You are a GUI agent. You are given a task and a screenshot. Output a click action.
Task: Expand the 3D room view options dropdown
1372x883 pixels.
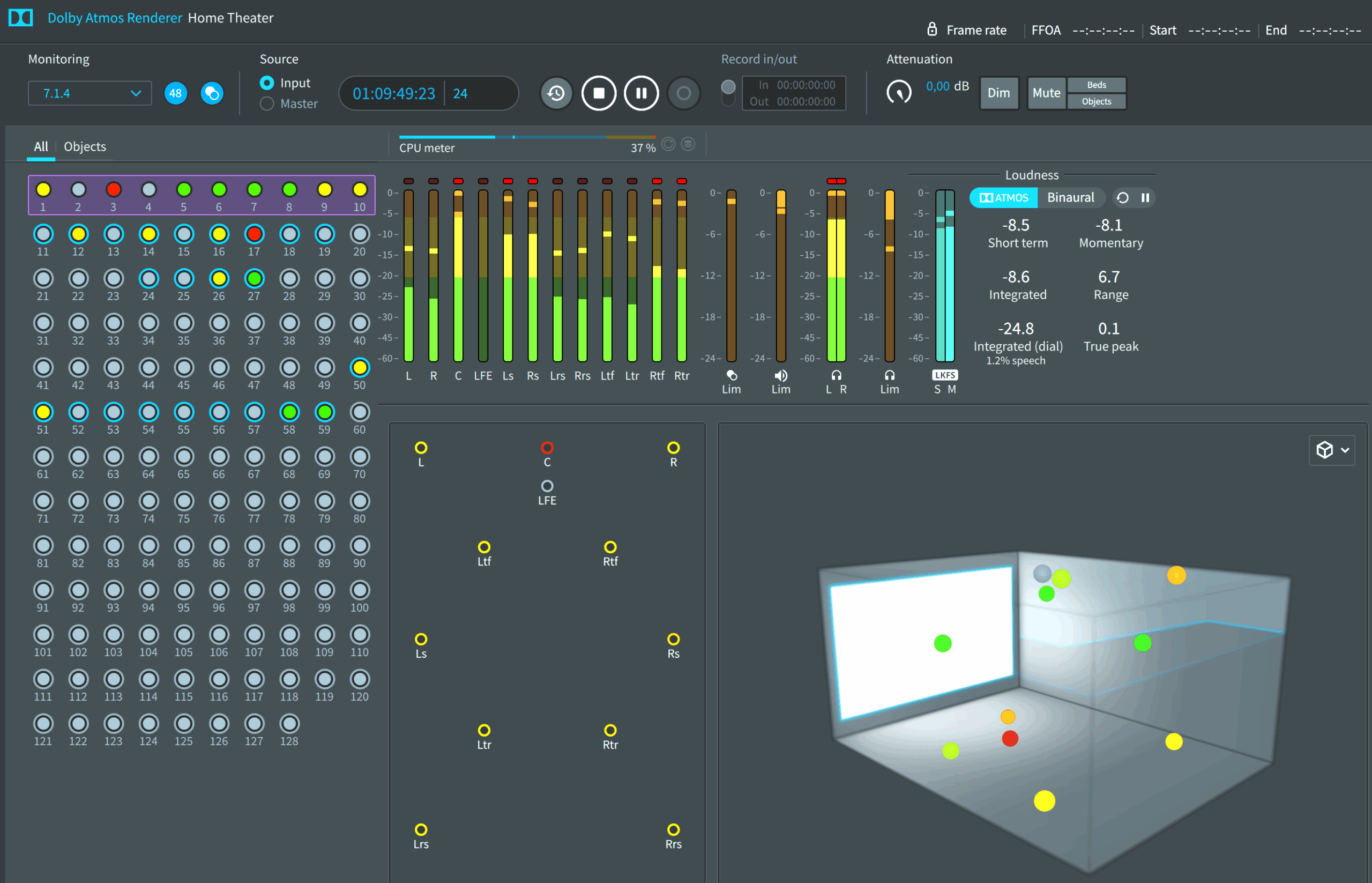pyautogui.click(x=1331, y=450)
